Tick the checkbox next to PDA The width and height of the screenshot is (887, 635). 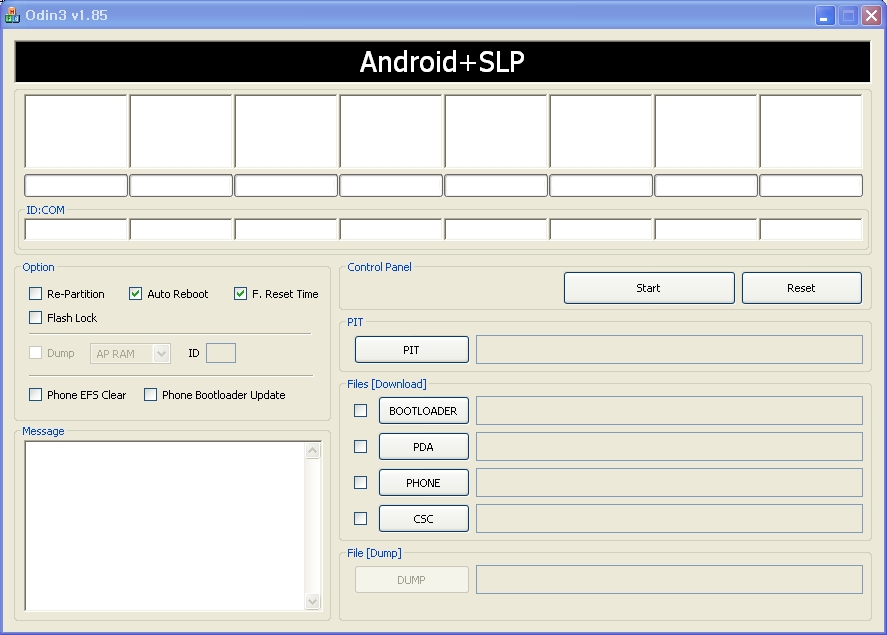click(x=361, y=447)
